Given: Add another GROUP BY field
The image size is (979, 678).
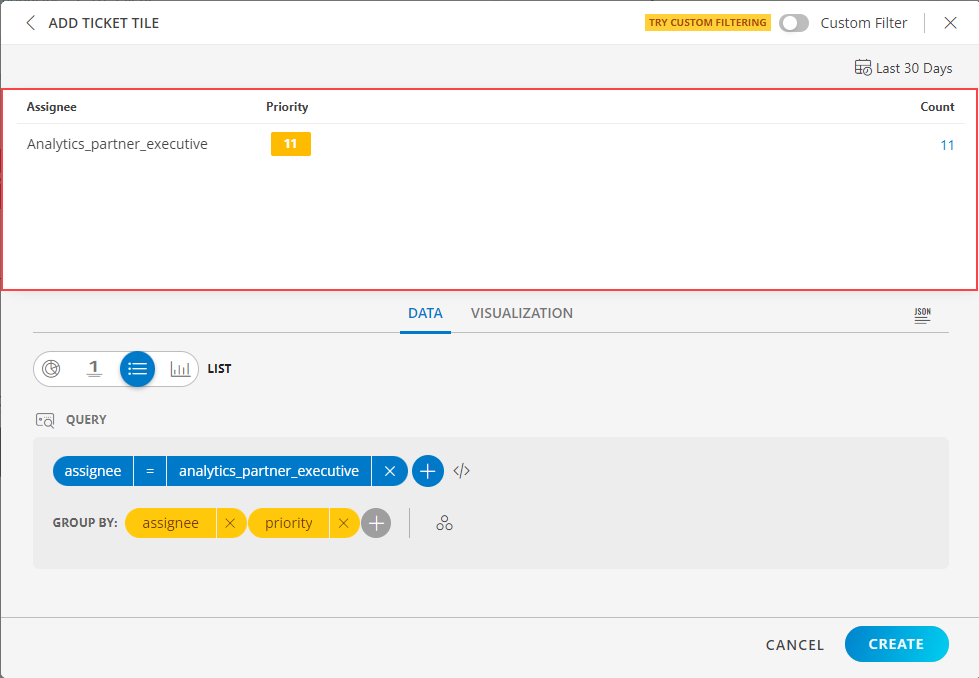Looking at the screenshot, I should click(376, 522).
